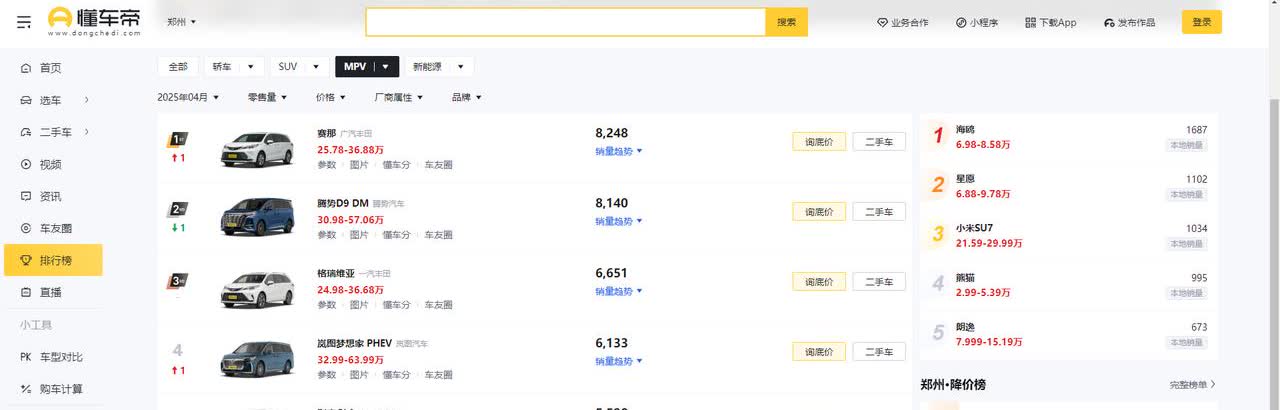Focus the search input field
This screenshot has width=1280, height=410.
tap(565, 22)
